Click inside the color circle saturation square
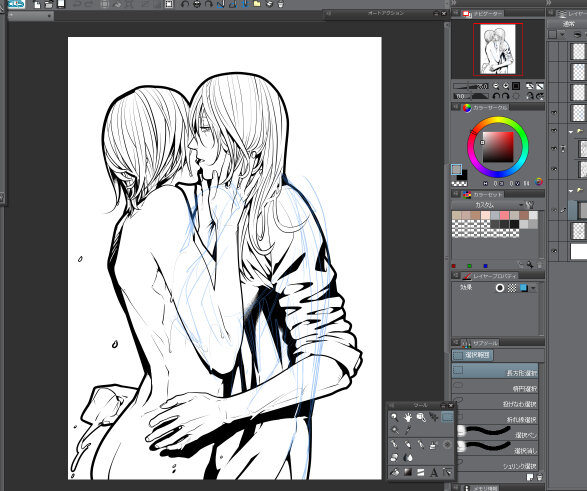This screenshot has width=587, height=491. (x=498, y=147)
